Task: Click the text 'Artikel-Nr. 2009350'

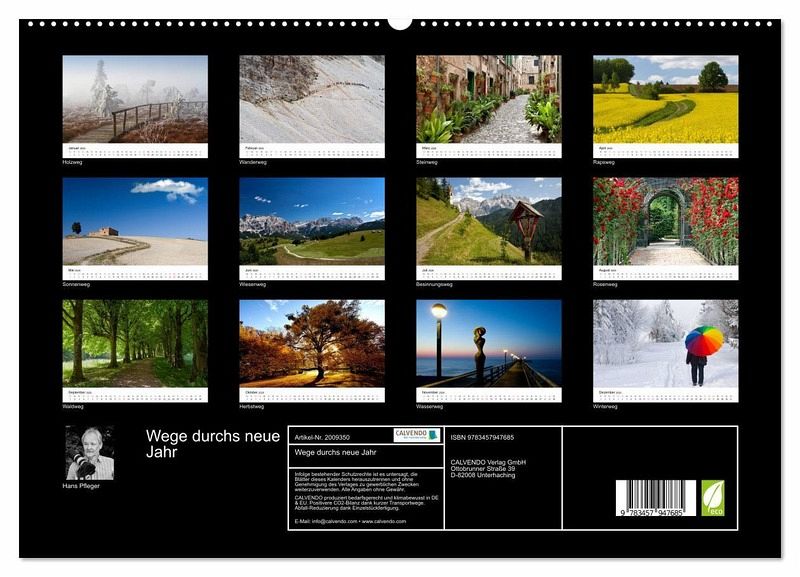Action: click(x=322, y=437)
